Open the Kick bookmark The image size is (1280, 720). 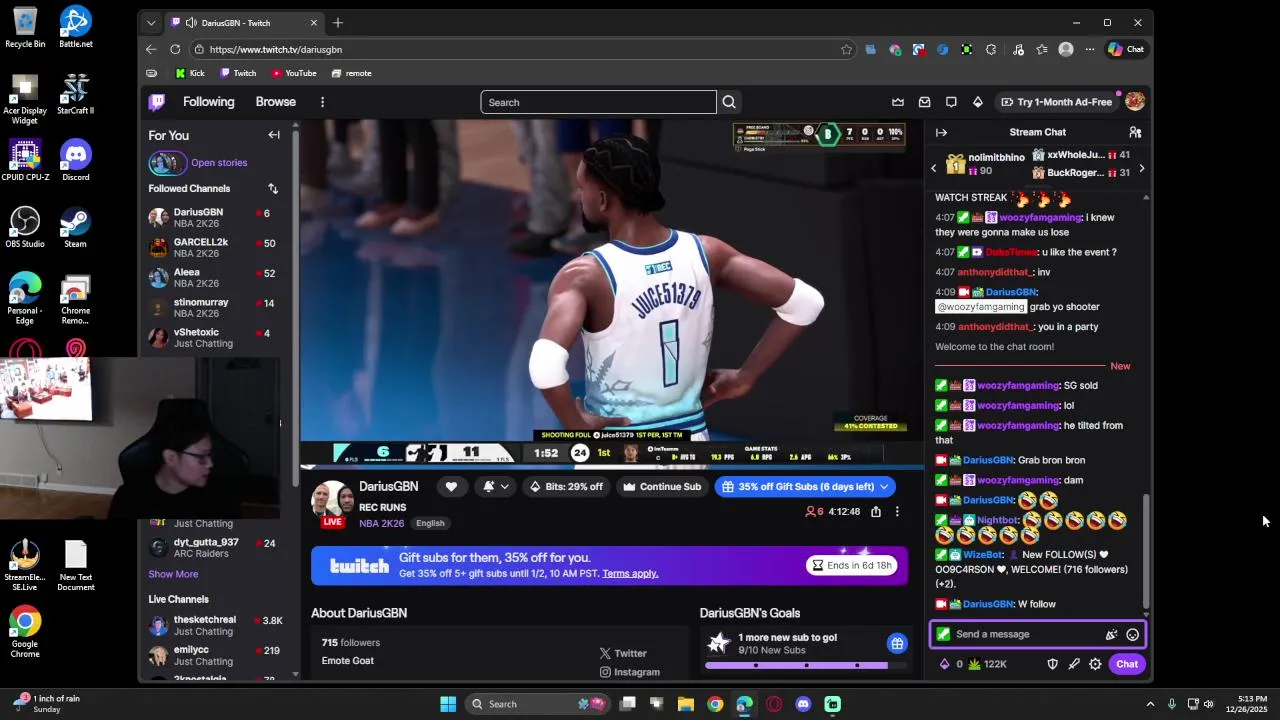tap(190, 73)
